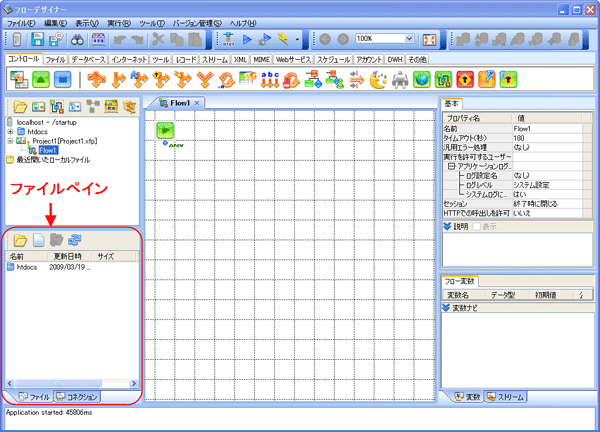The height and width of the screenshot is (432, 600).
Task: Click the open folder icon in file pane
Action: click(20, 240)
